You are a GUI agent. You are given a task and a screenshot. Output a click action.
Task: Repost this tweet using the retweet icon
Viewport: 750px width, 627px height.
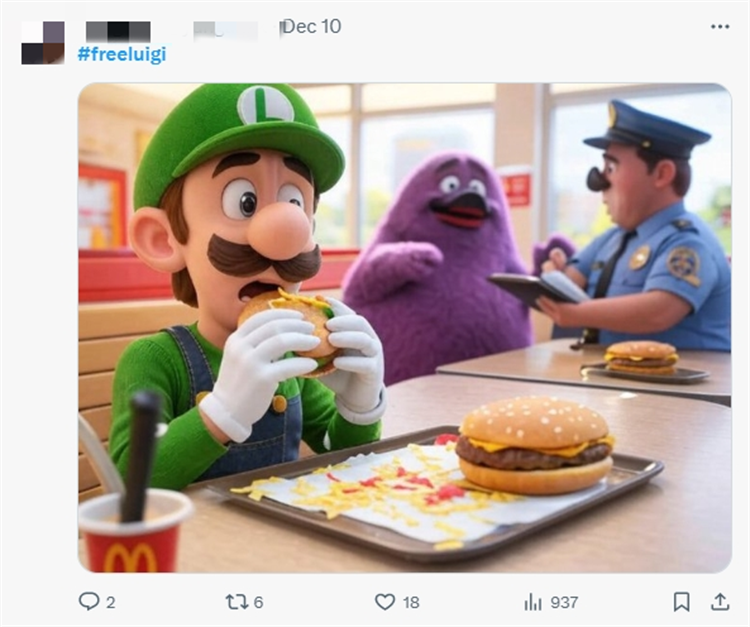236,601
